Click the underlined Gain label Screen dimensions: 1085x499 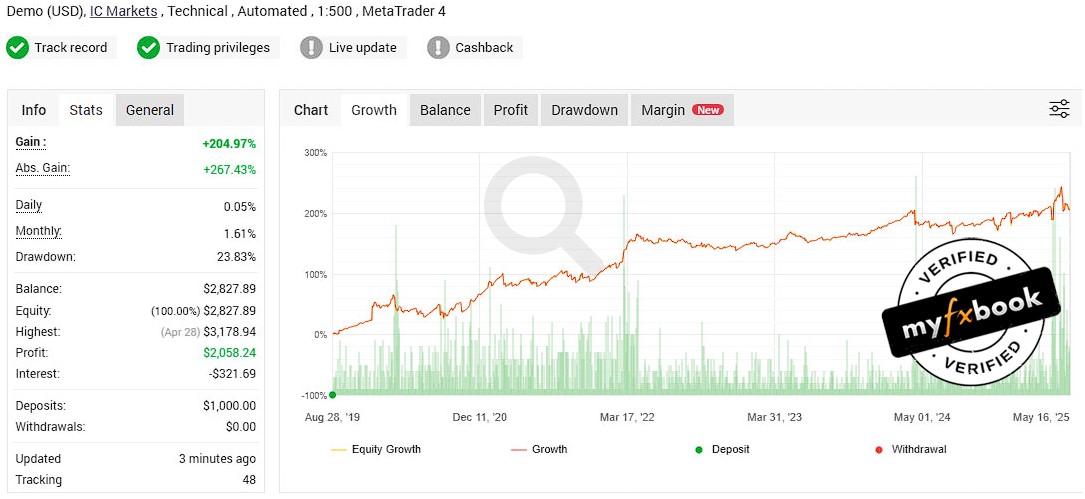pyautogui.click(x=30, y=143)
